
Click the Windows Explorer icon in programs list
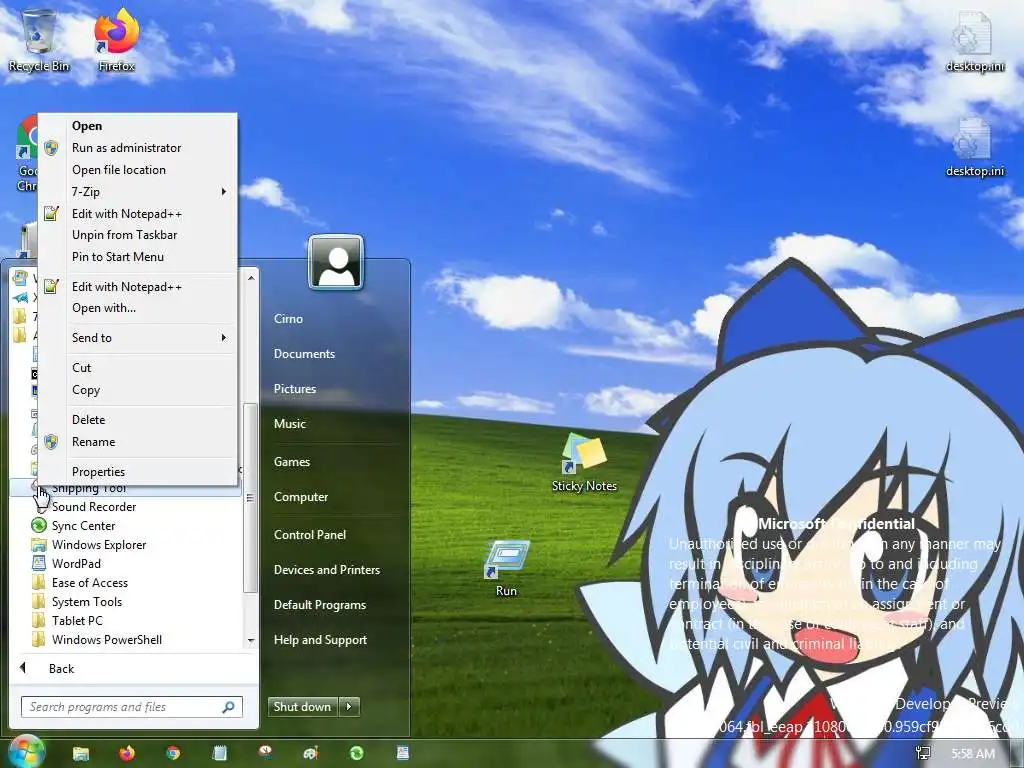point(39,544)
